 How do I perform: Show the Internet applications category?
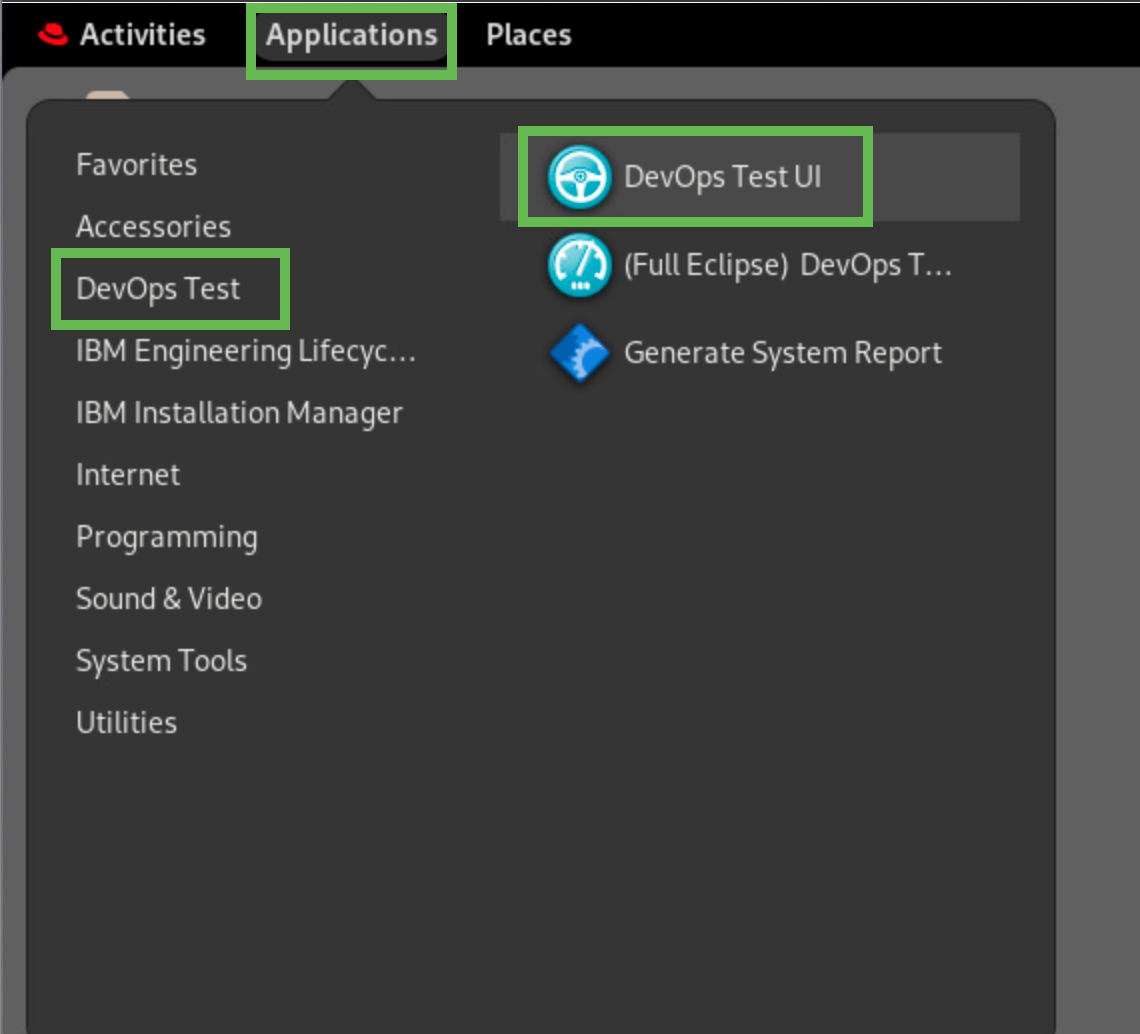click(128, 474)
